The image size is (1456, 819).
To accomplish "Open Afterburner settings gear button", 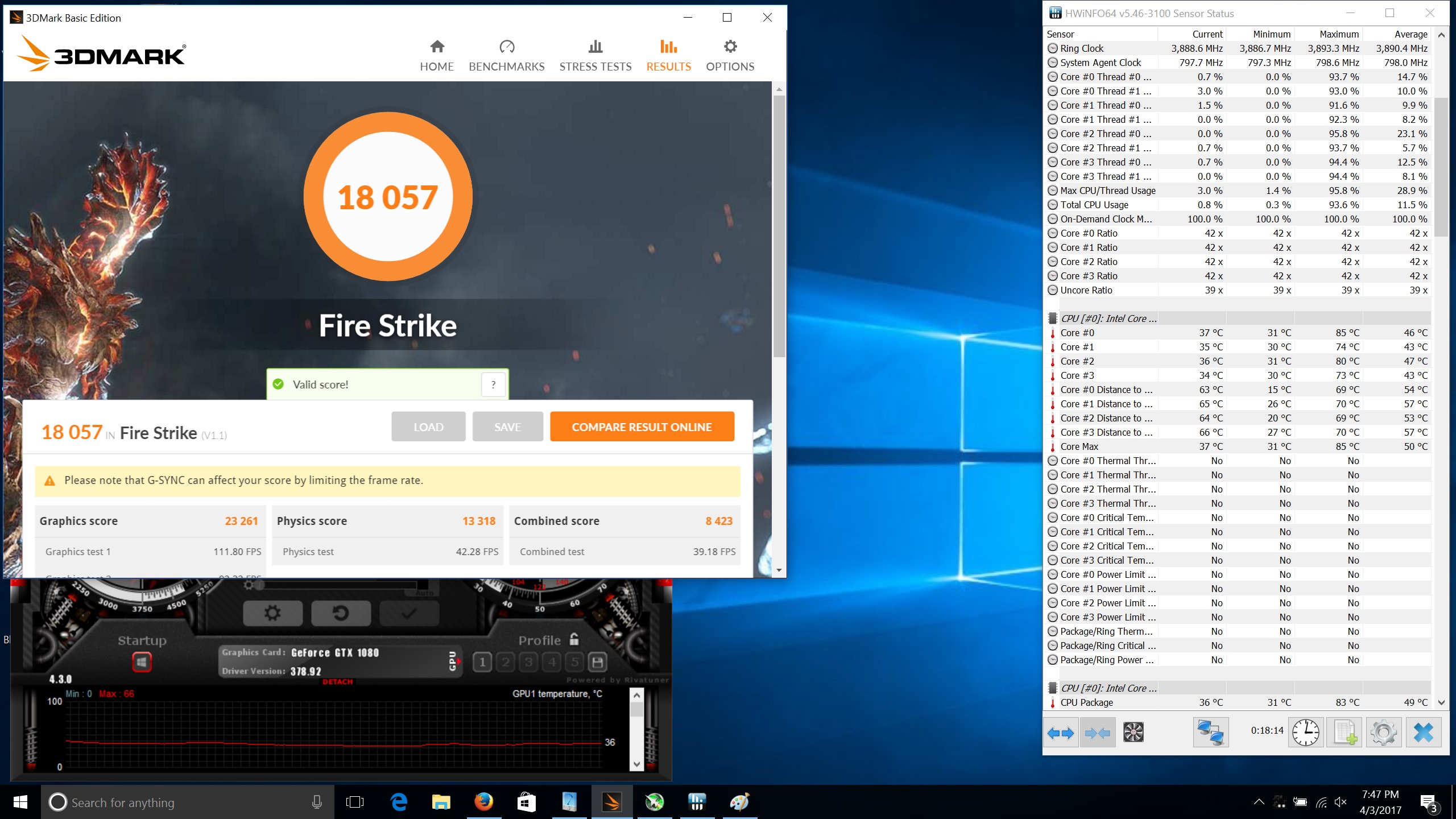I will [x=272, y=613].
